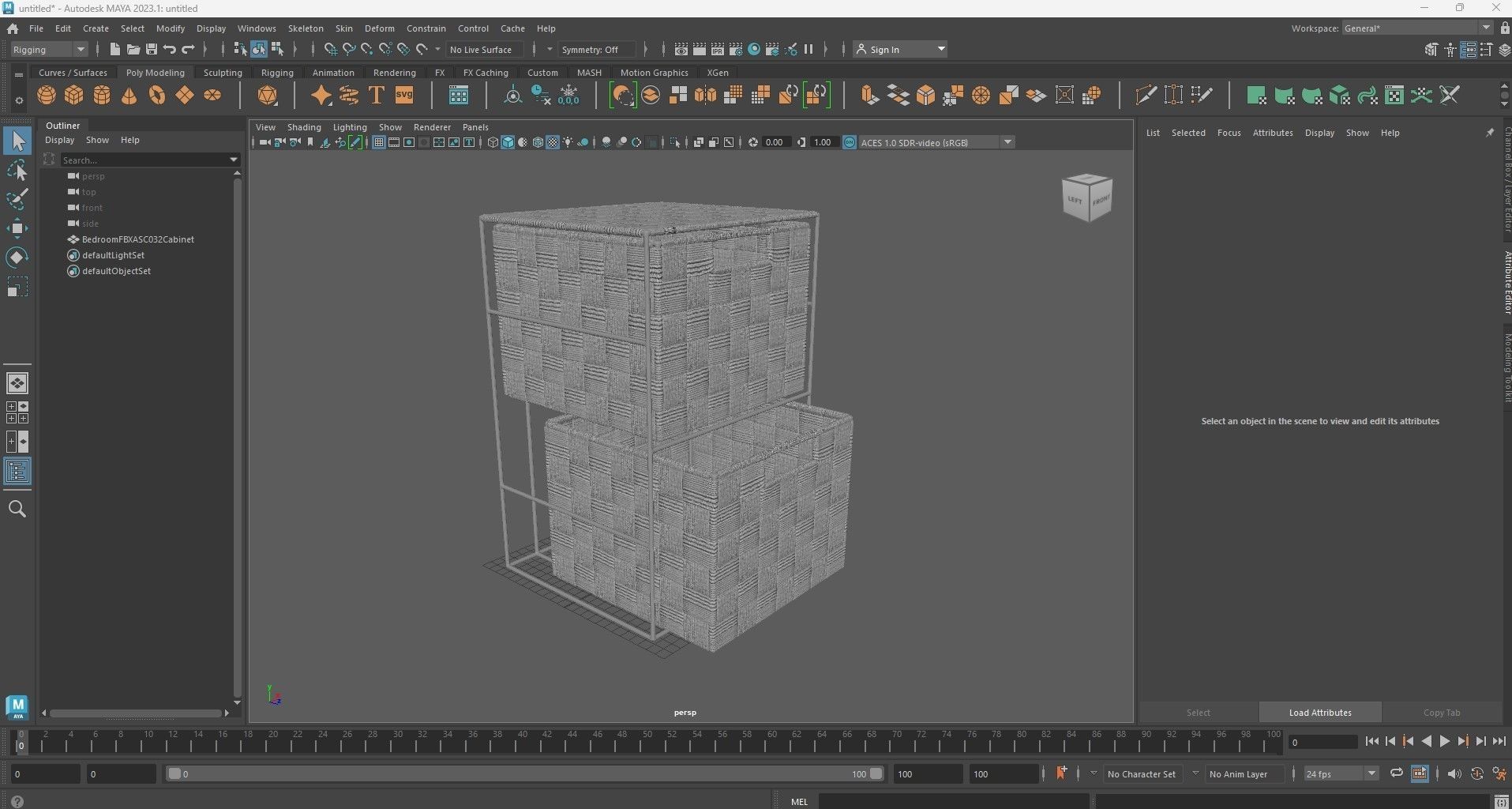
Task: Open the No Anim Layer dropdown
Action: click(x=1195, y=773)
